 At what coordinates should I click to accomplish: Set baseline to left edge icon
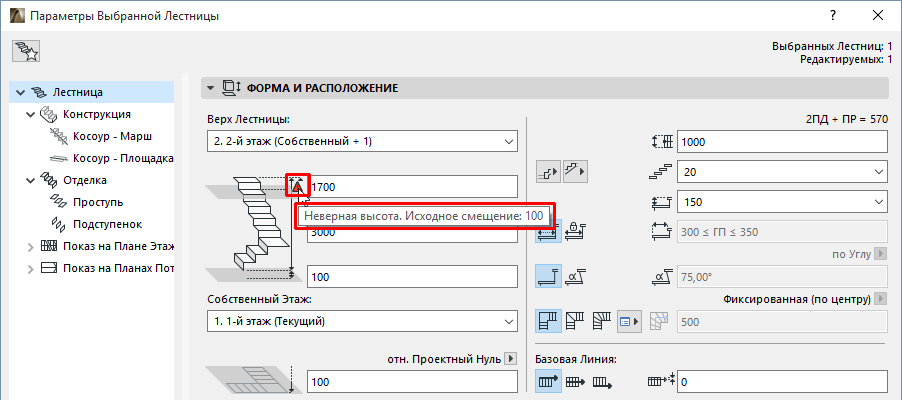tap(548, 382)
